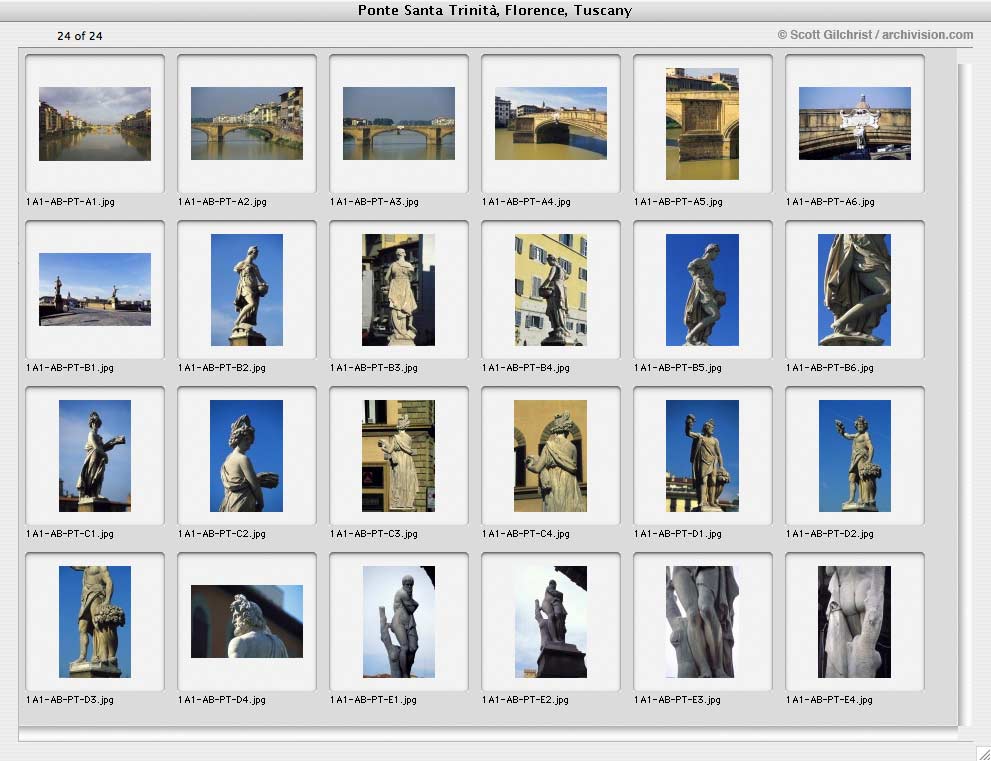
Task: Open the 1A1-AB-PT-D4.jpg bearded head thumbnail
Action: [x=246, y=621]
